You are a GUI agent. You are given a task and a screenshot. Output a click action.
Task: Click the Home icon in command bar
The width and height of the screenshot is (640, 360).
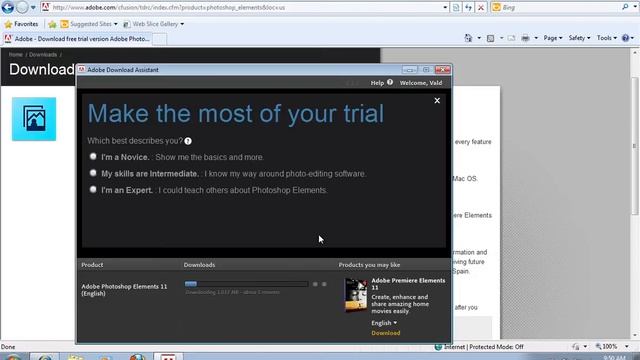tap(468, 38)
